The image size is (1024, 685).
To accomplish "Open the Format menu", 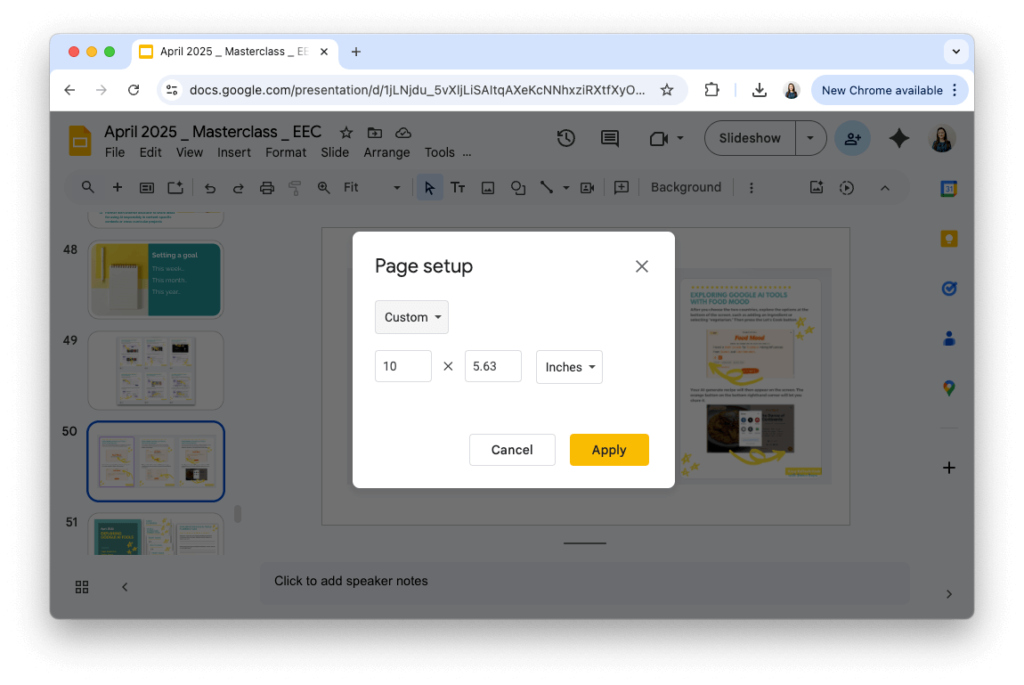I will pos(286,152).
